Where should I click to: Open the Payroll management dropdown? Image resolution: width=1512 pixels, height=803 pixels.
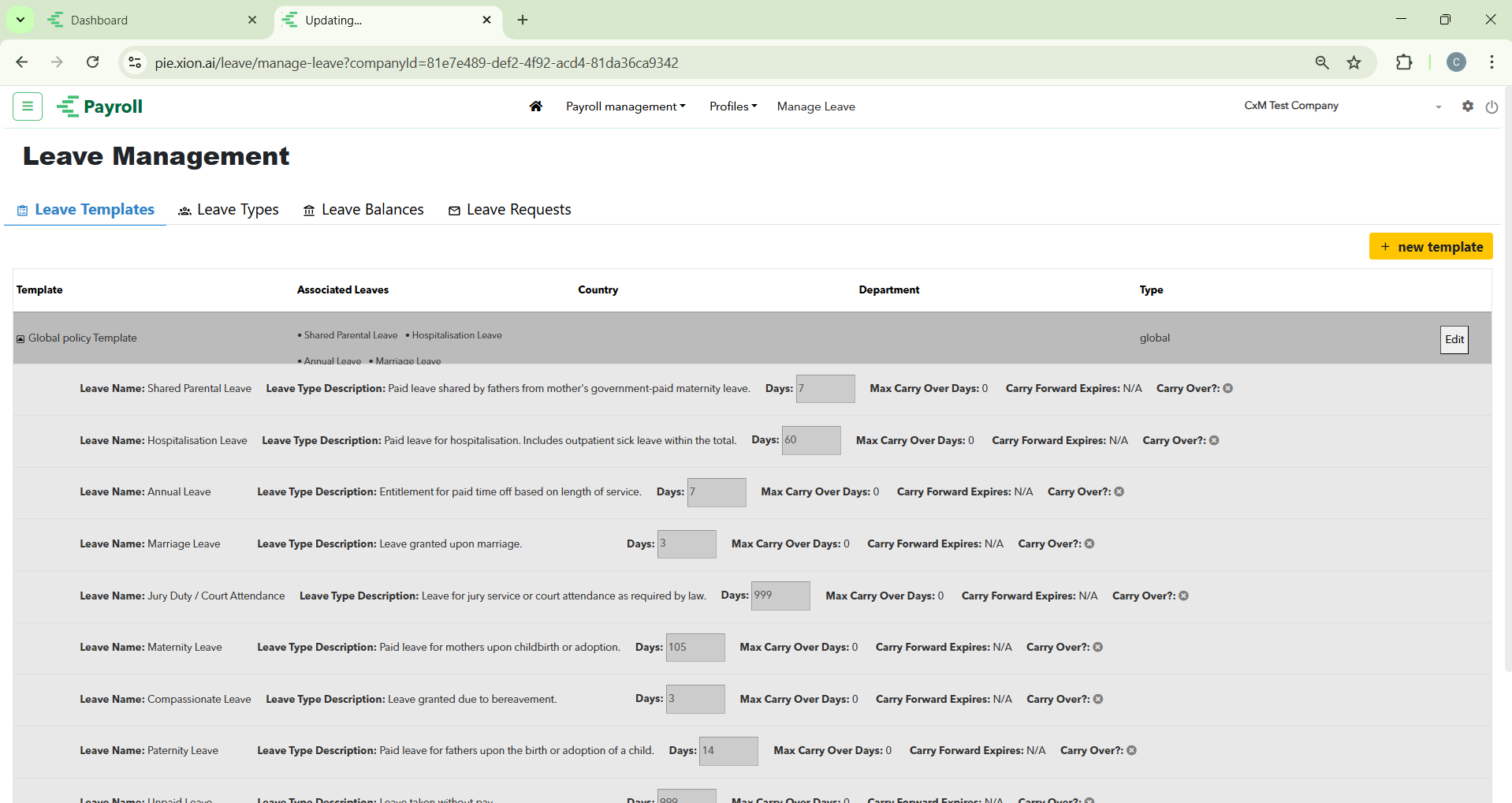tap(625, 106)
